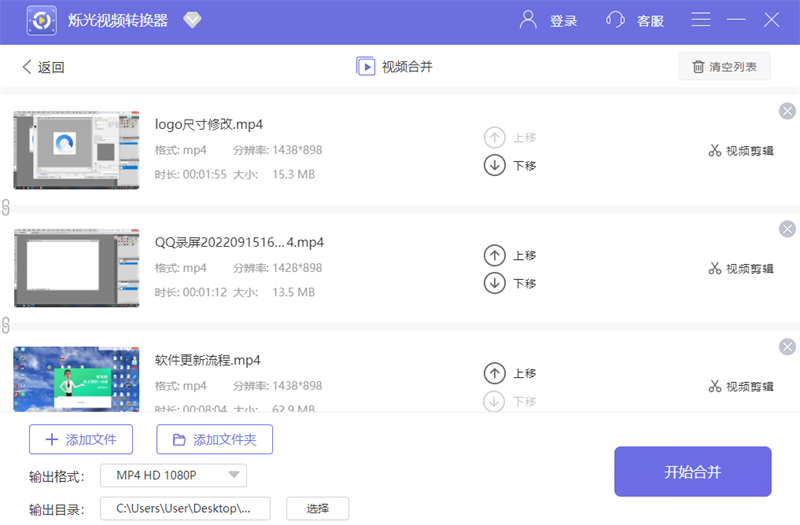Click the output directory path field
This screenshot has width=800, height=525.
[185, 508]
